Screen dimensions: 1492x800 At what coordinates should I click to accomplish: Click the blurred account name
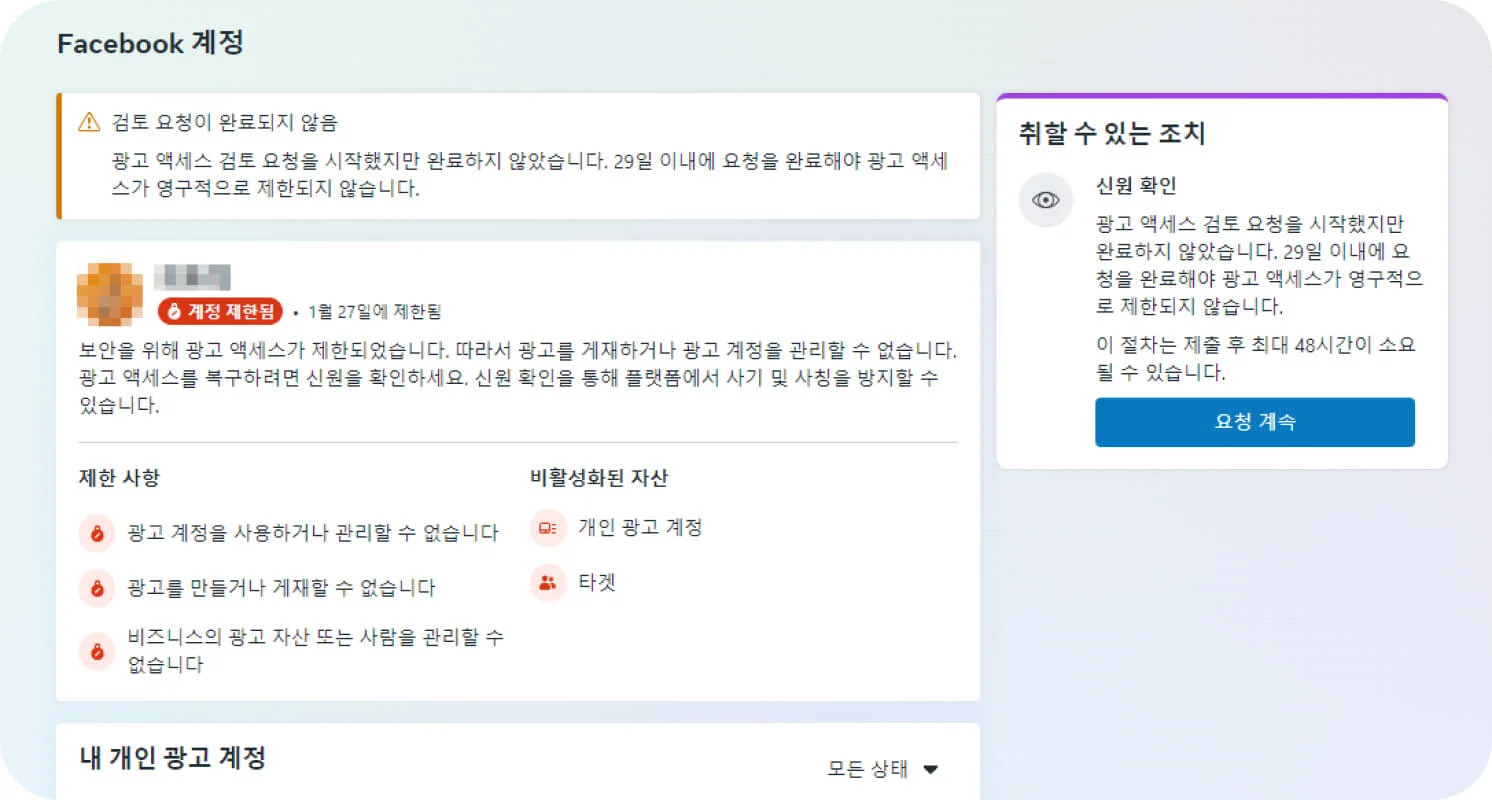[x=193, y=277]
